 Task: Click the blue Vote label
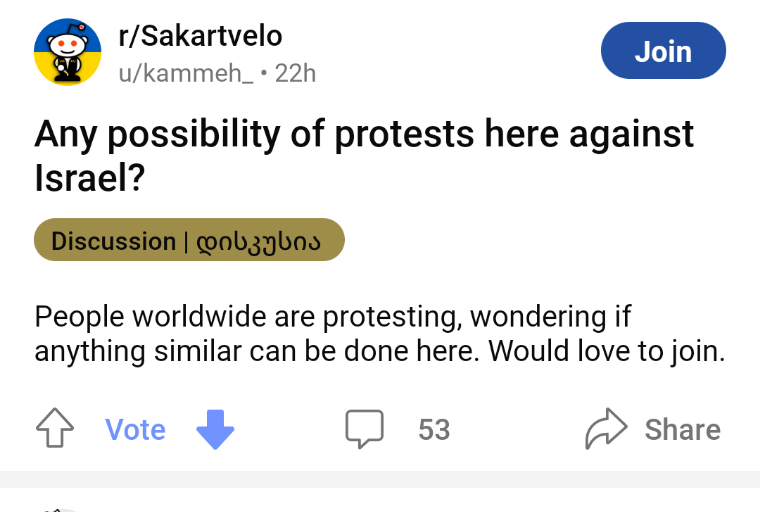pyautogui.click(x=135, y=430)
